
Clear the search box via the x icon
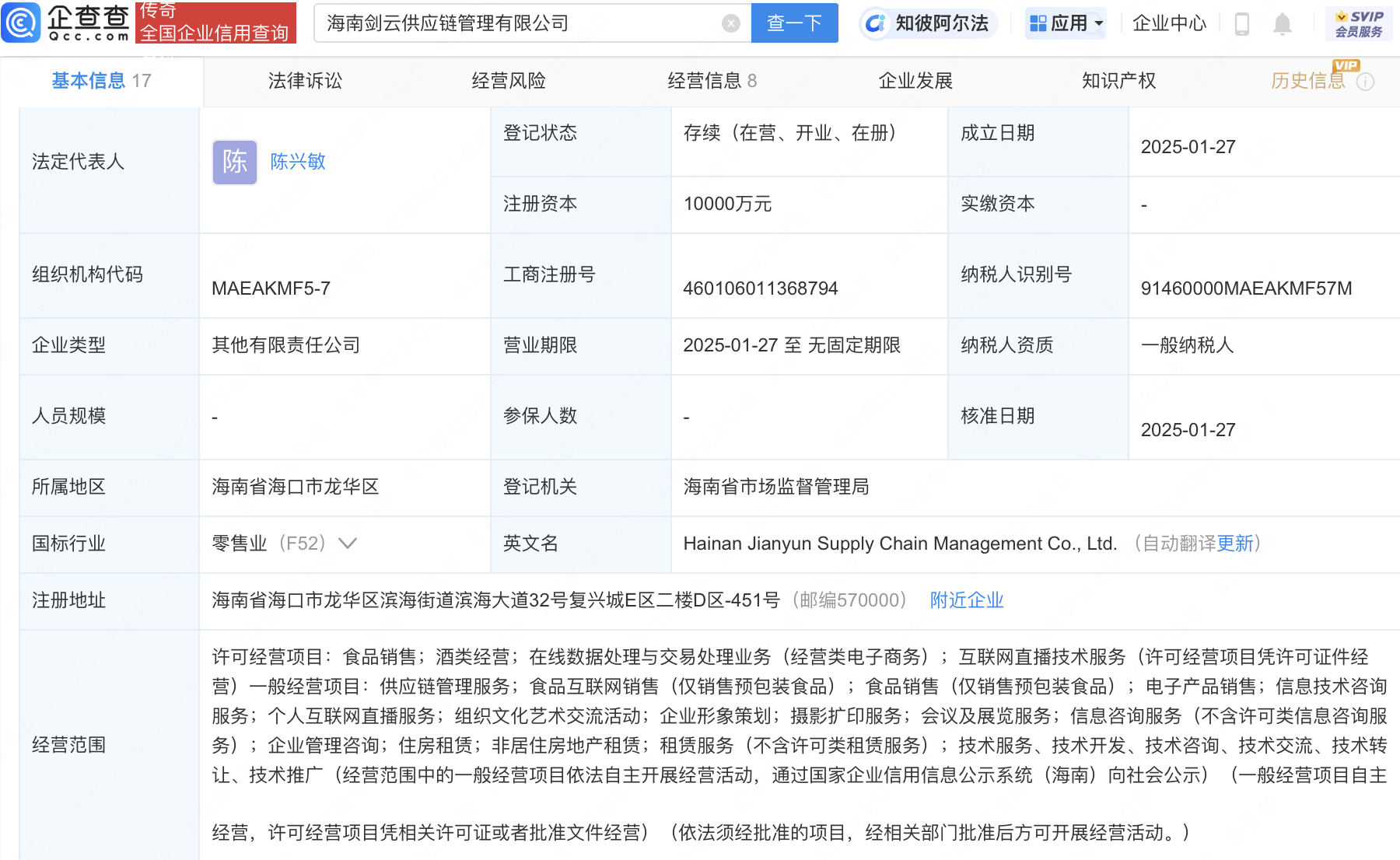coord(730,23)
